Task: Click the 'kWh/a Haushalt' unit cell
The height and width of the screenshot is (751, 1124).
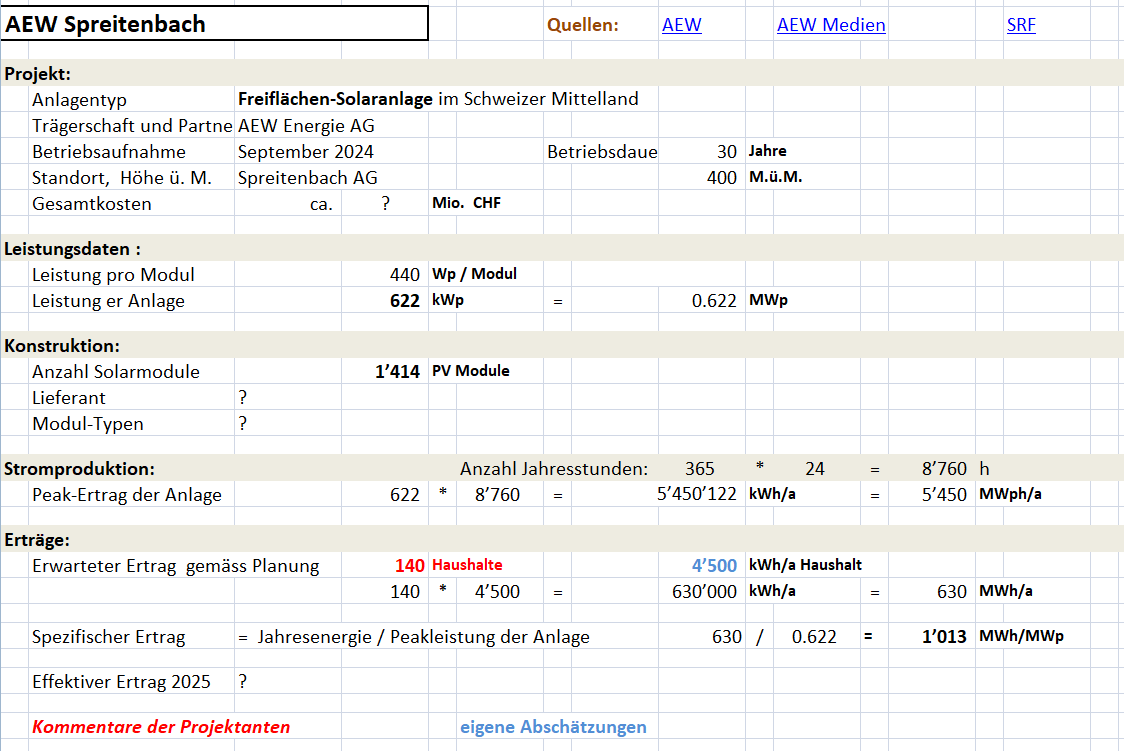Action: tap(805, 565)
